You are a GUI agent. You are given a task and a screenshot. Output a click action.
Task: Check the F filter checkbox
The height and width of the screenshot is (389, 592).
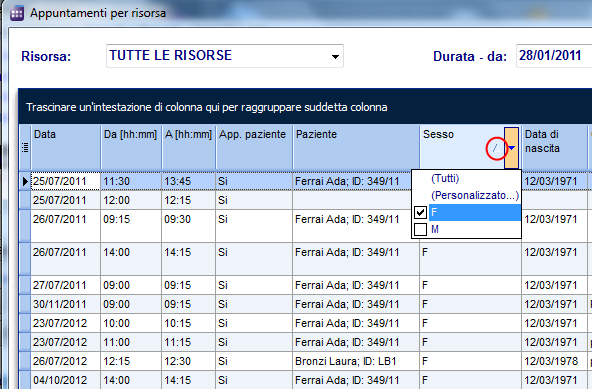pos(420,212)
